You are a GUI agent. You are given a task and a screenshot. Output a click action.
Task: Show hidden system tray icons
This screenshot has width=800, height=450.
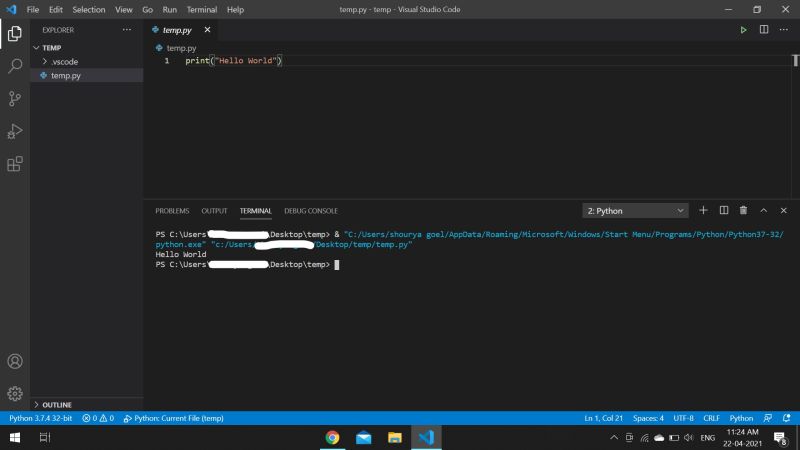pyautogui.click(x=614, y=437)
